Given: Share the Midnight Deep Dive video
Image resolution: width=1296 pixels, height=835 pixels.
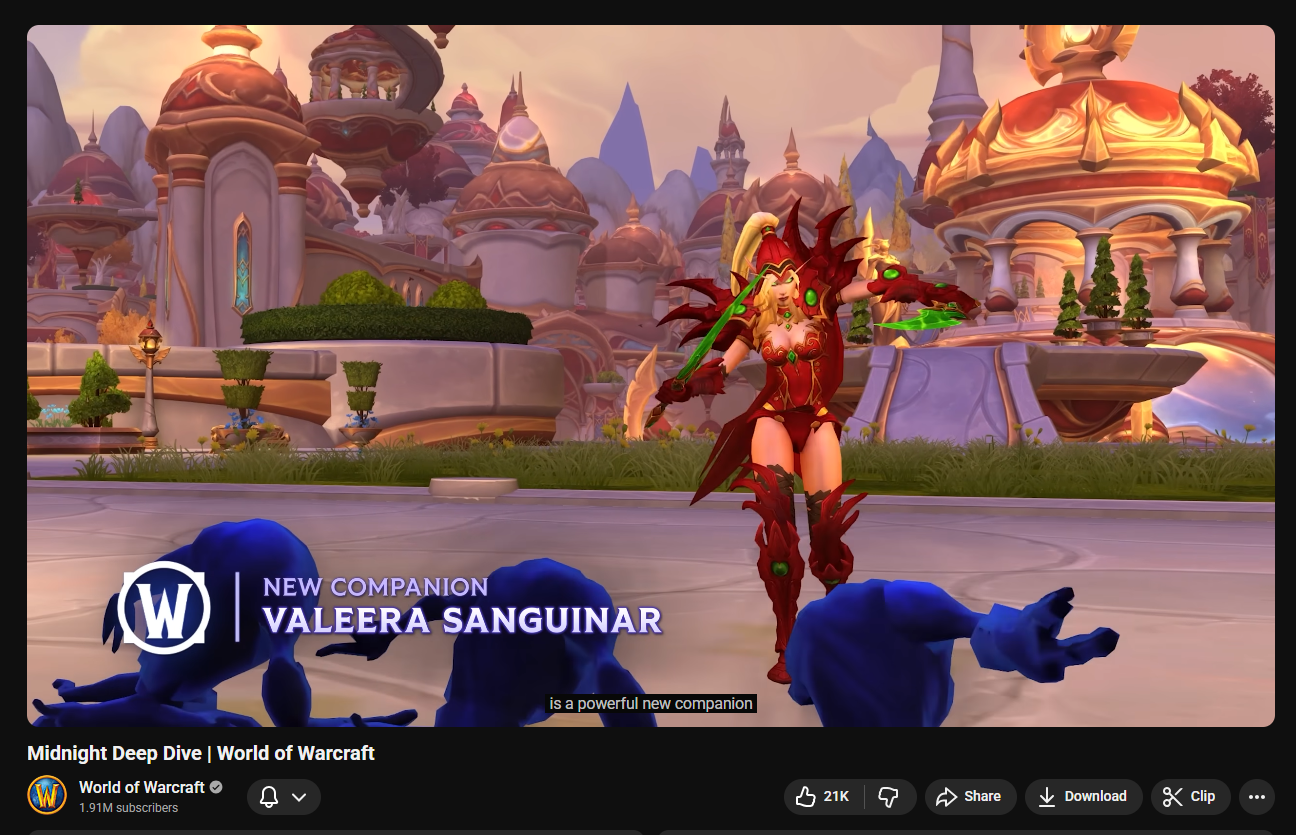Looking at the screenshot, I should pos(970,797).
